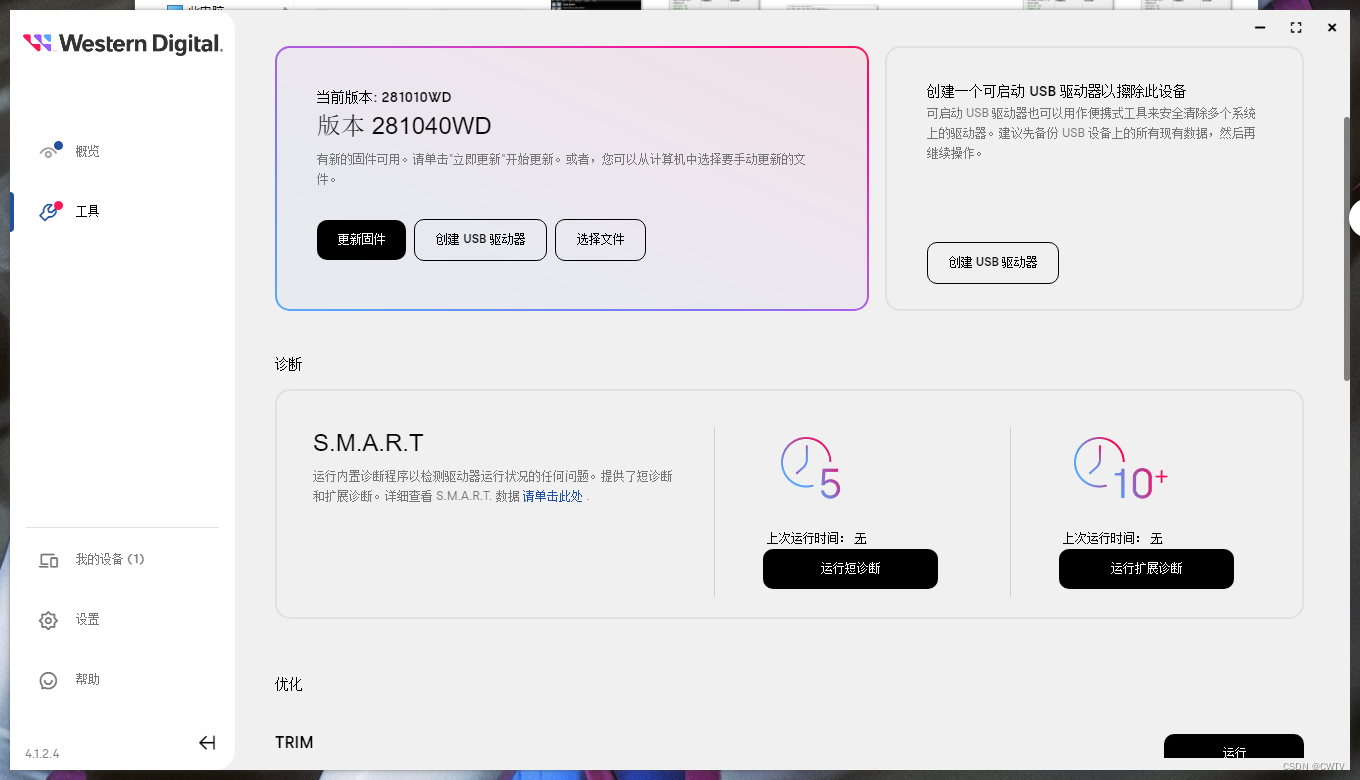Viewport: 1360px width, 780px height.
Task: Collapse the sidebar with the arrow icon
Action: coord(207,742)
